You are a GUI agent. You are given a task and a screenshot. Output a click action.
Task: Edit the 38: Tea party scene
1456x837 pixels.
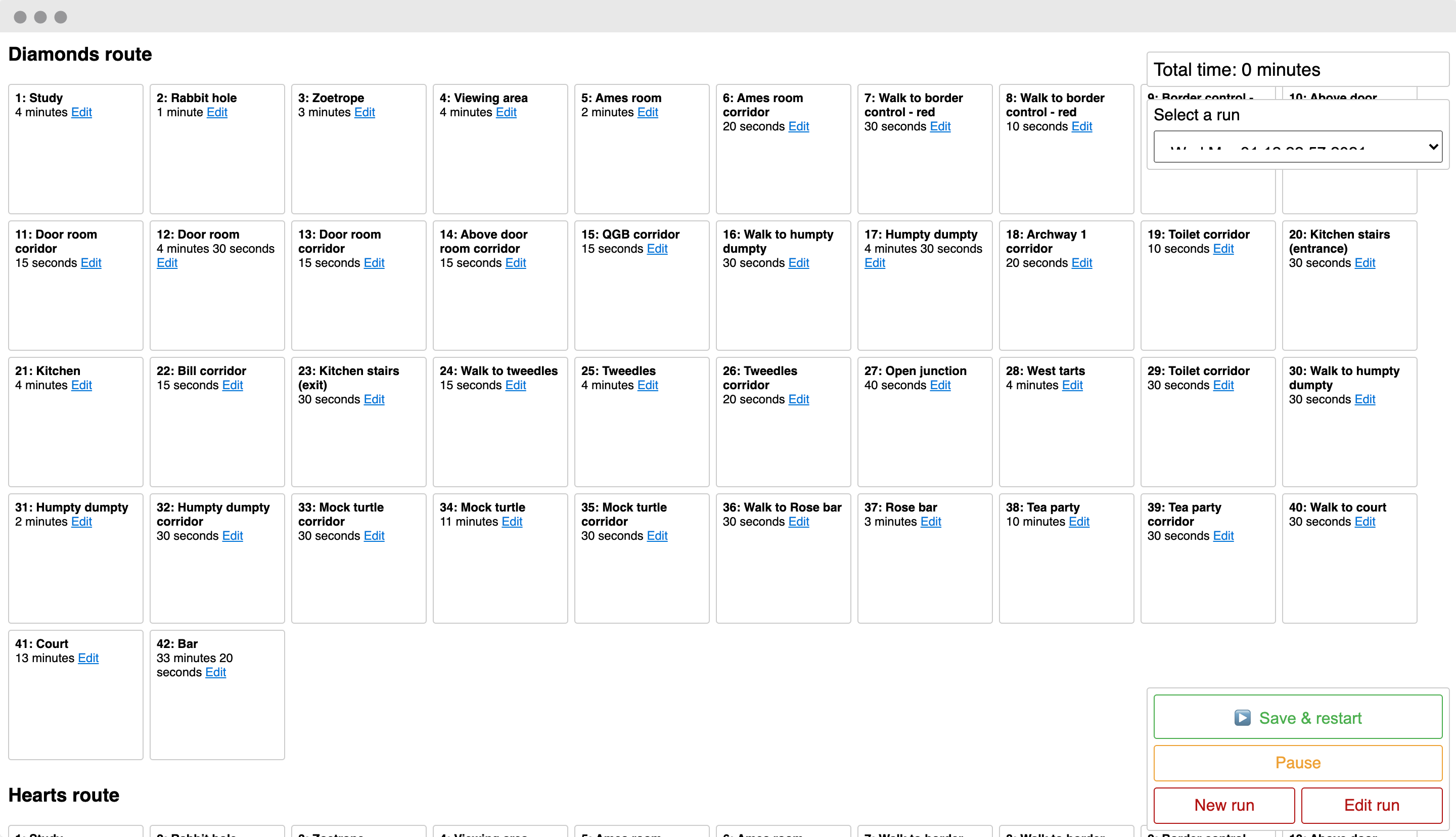coord(1079,522)
